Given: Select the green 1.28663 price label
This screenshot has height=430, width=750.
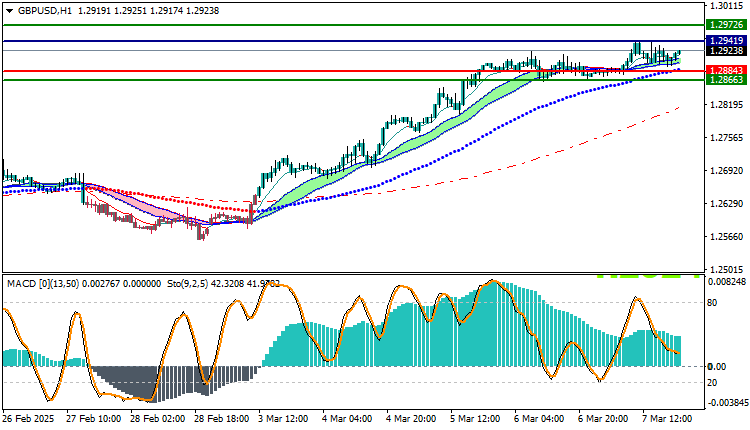Looking at the screenshot, I should click(727, 80).
